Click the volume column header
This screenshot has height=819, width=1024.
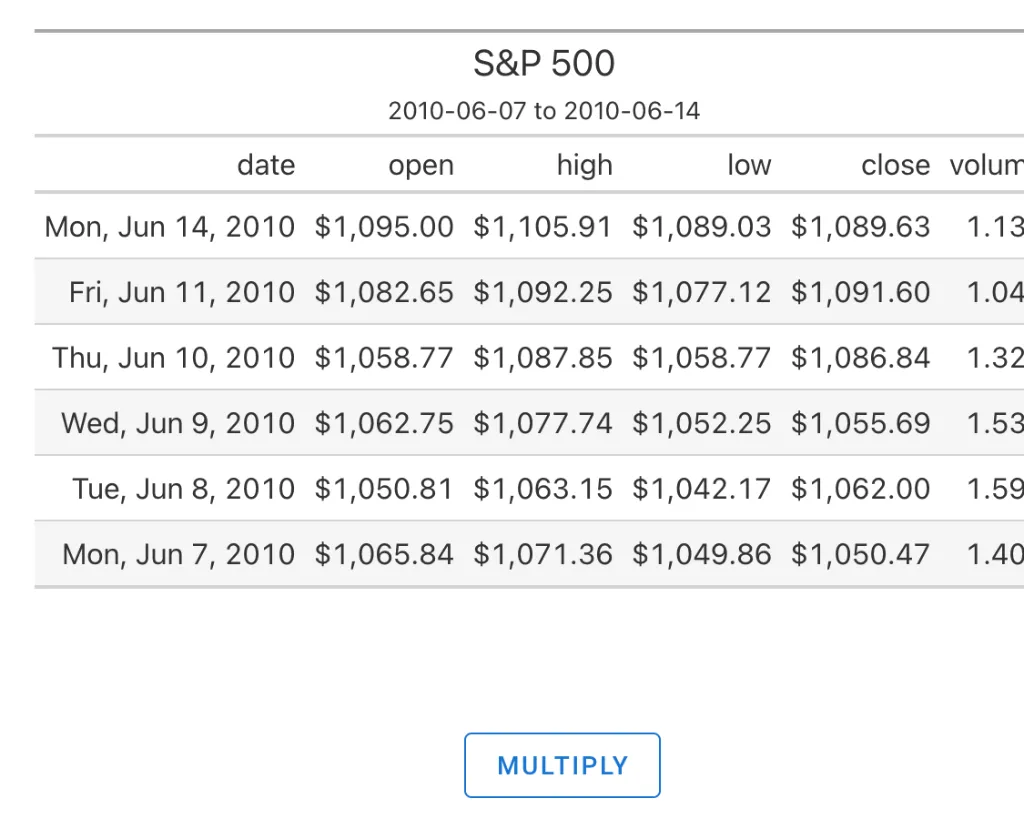(986, 165)
